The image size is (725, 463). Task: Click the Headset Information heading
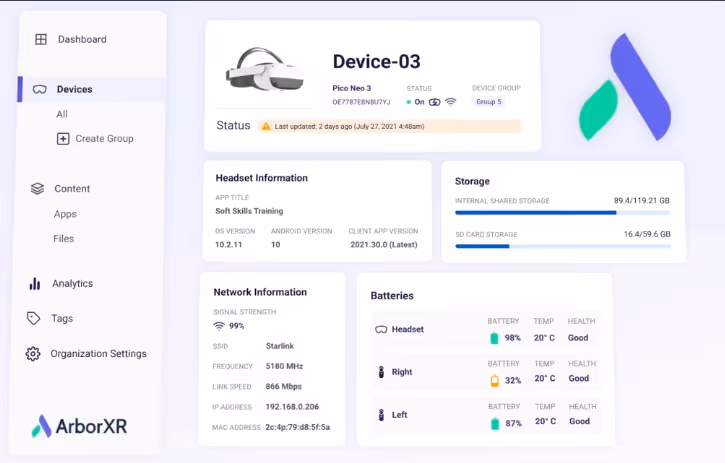tap(262, 178)
